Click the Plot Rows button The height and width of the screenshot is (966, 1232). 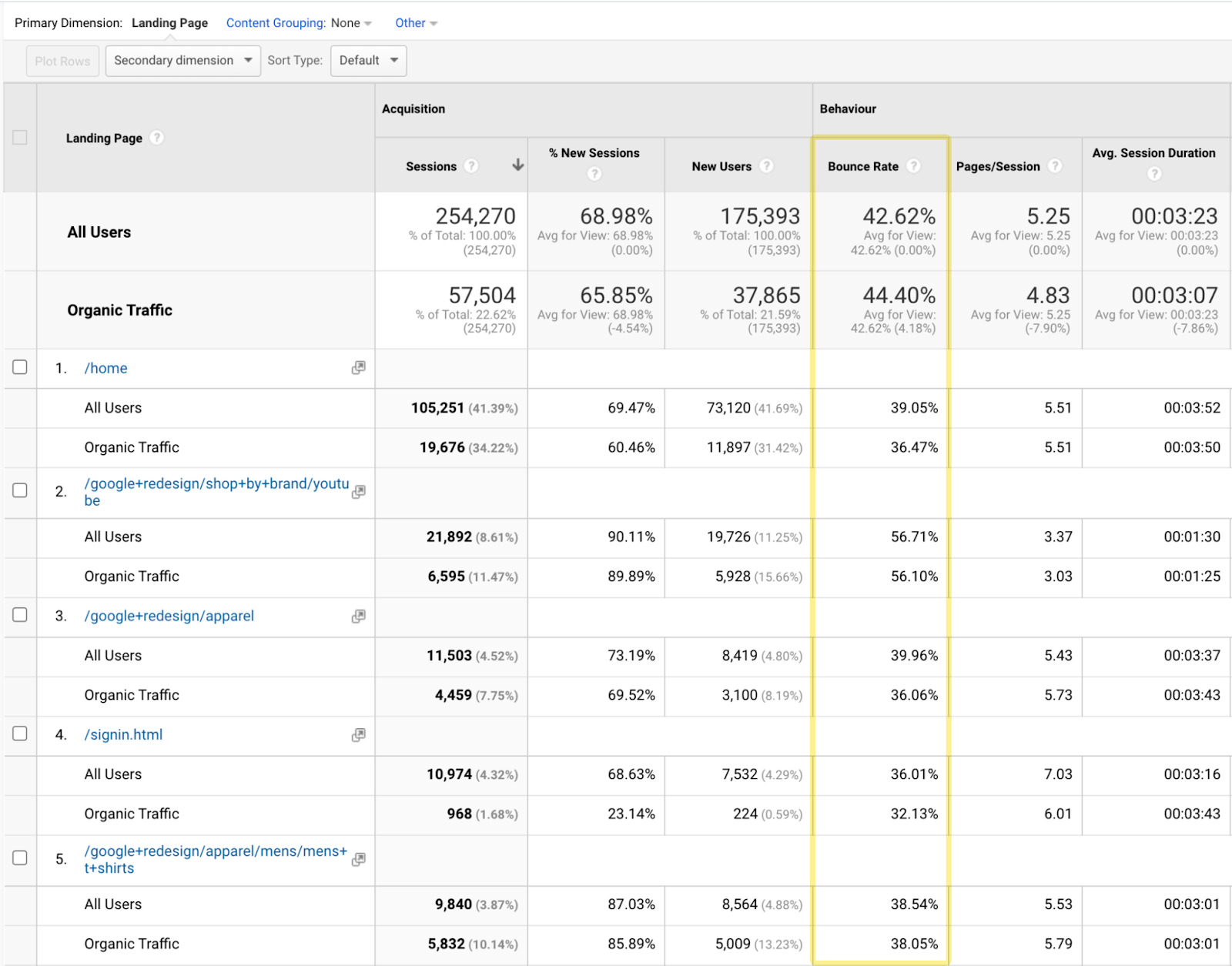point(62,62)
